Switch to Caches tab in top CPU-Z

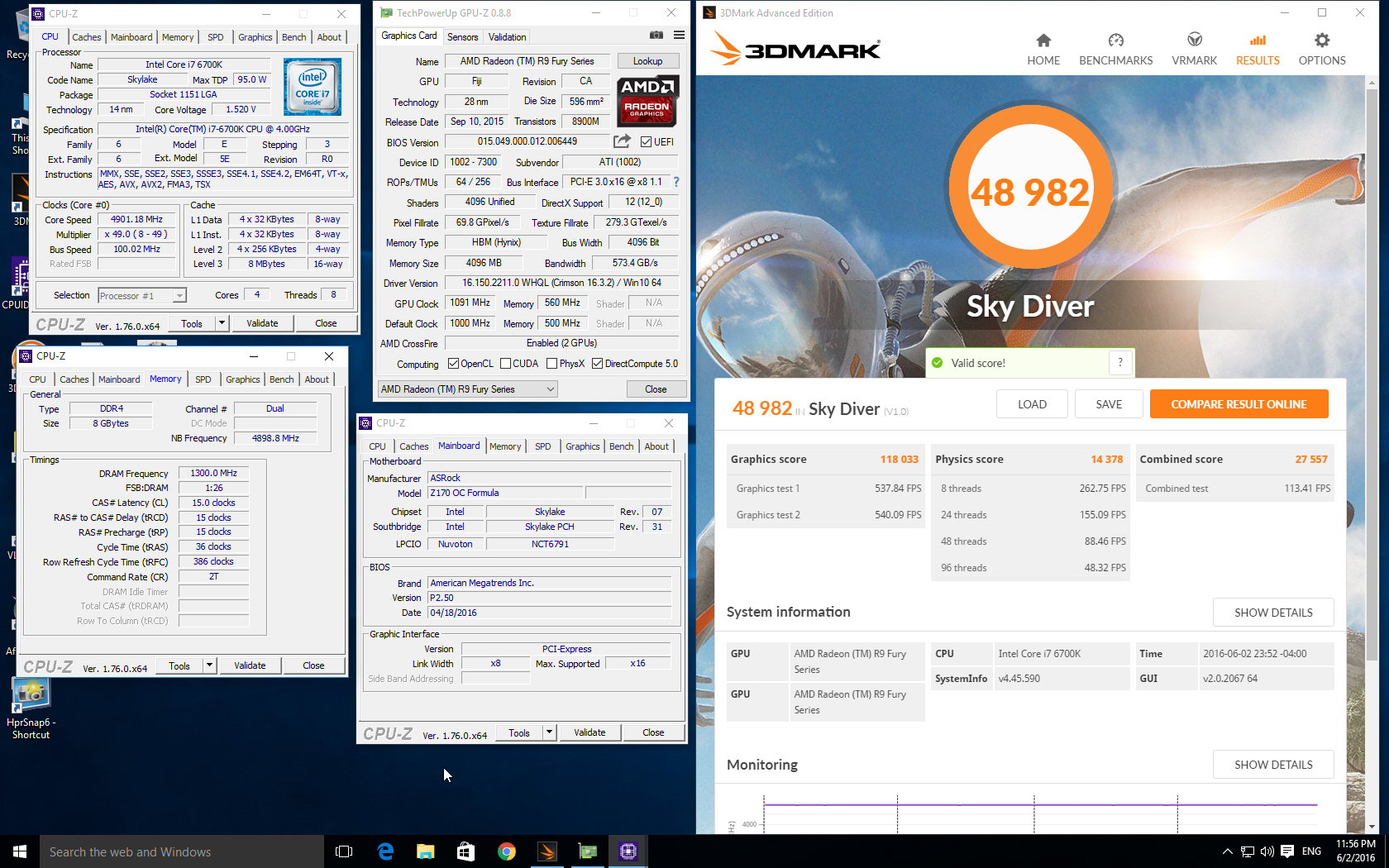coord(86,37)
